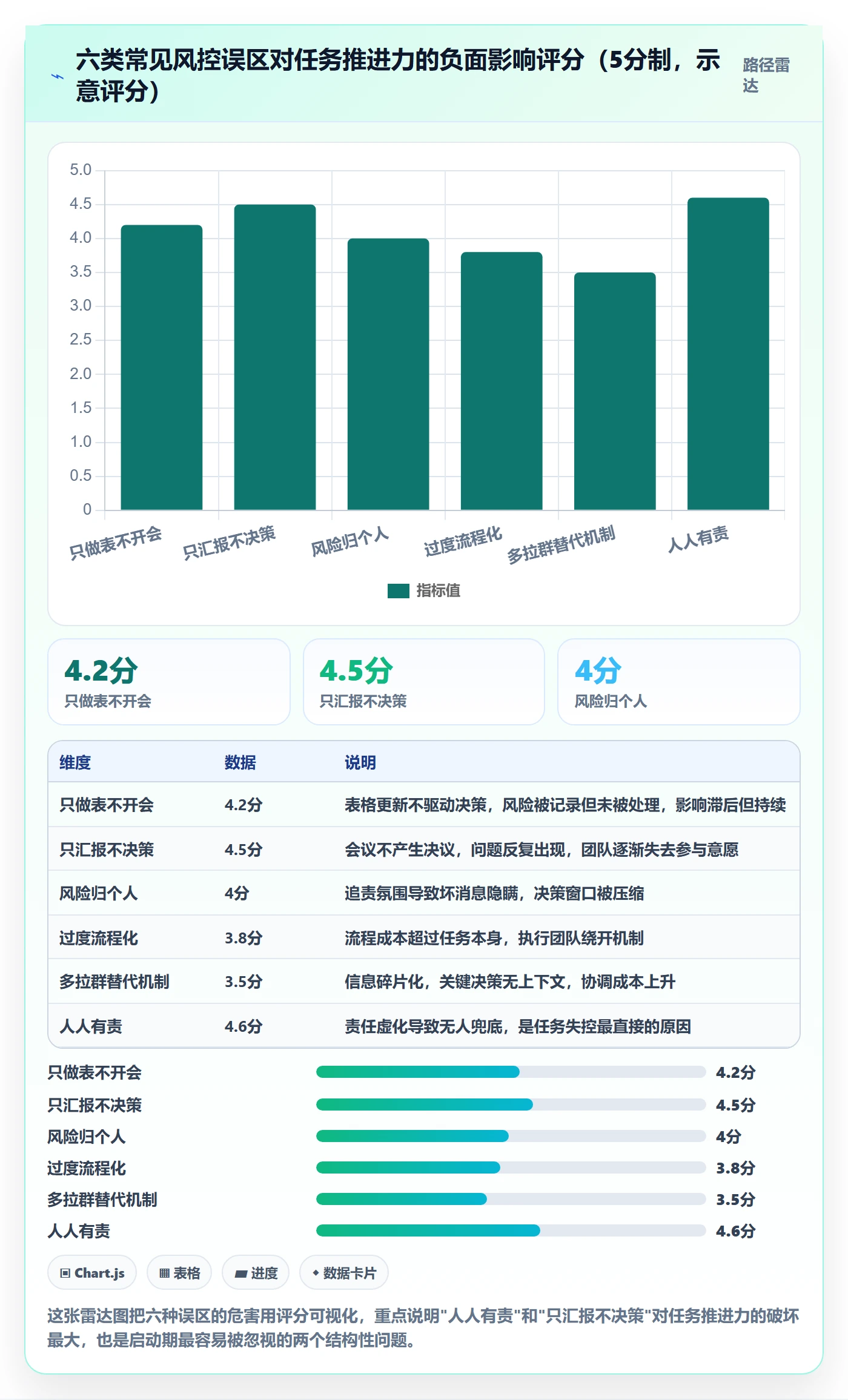The width and height of the screenshot is (848, 1400).
Task: Click the 只汇报不决策 bar in chart
Action: 275,357
